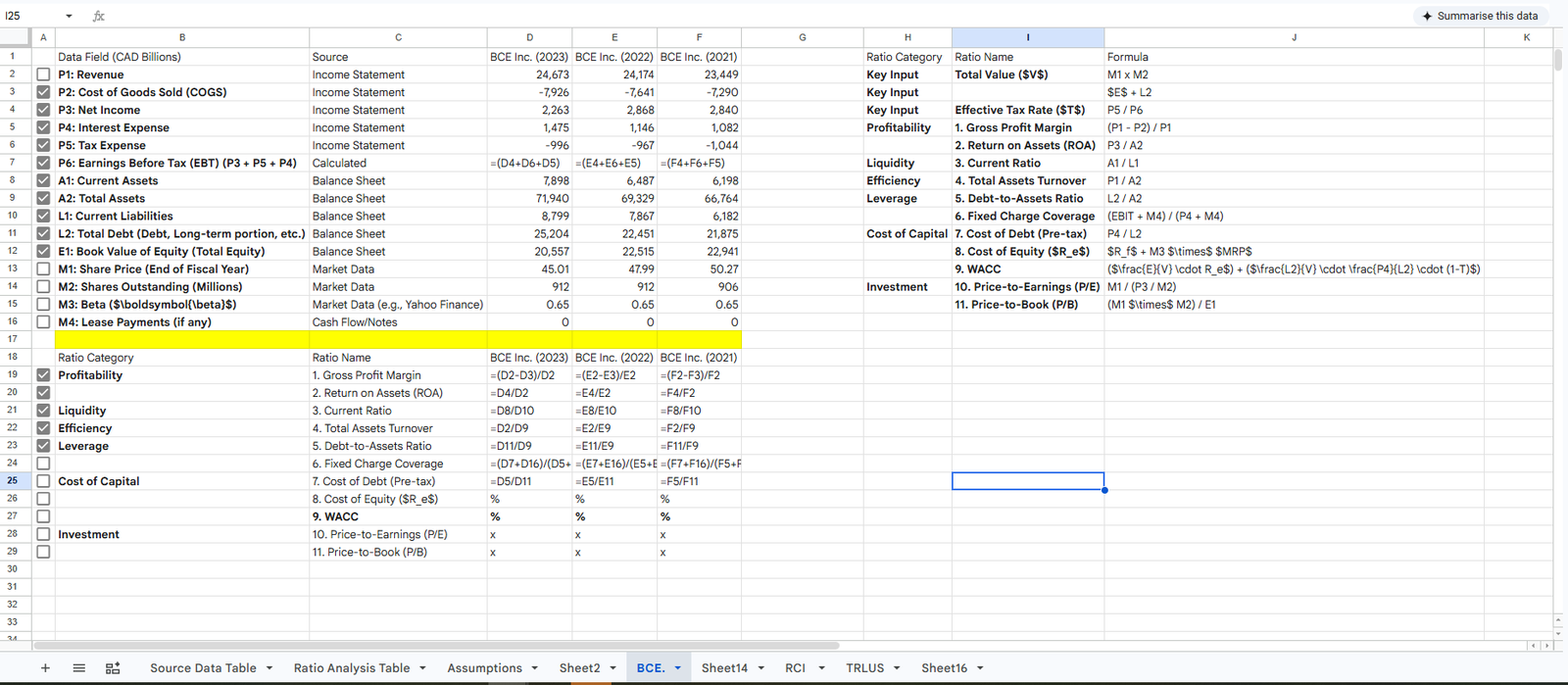Image resolution: width=1568 pixels, height=685 pixels.
Task: Select the 'Effective Tax Rate ($T$)' cell
Action: click(1028, 110)
